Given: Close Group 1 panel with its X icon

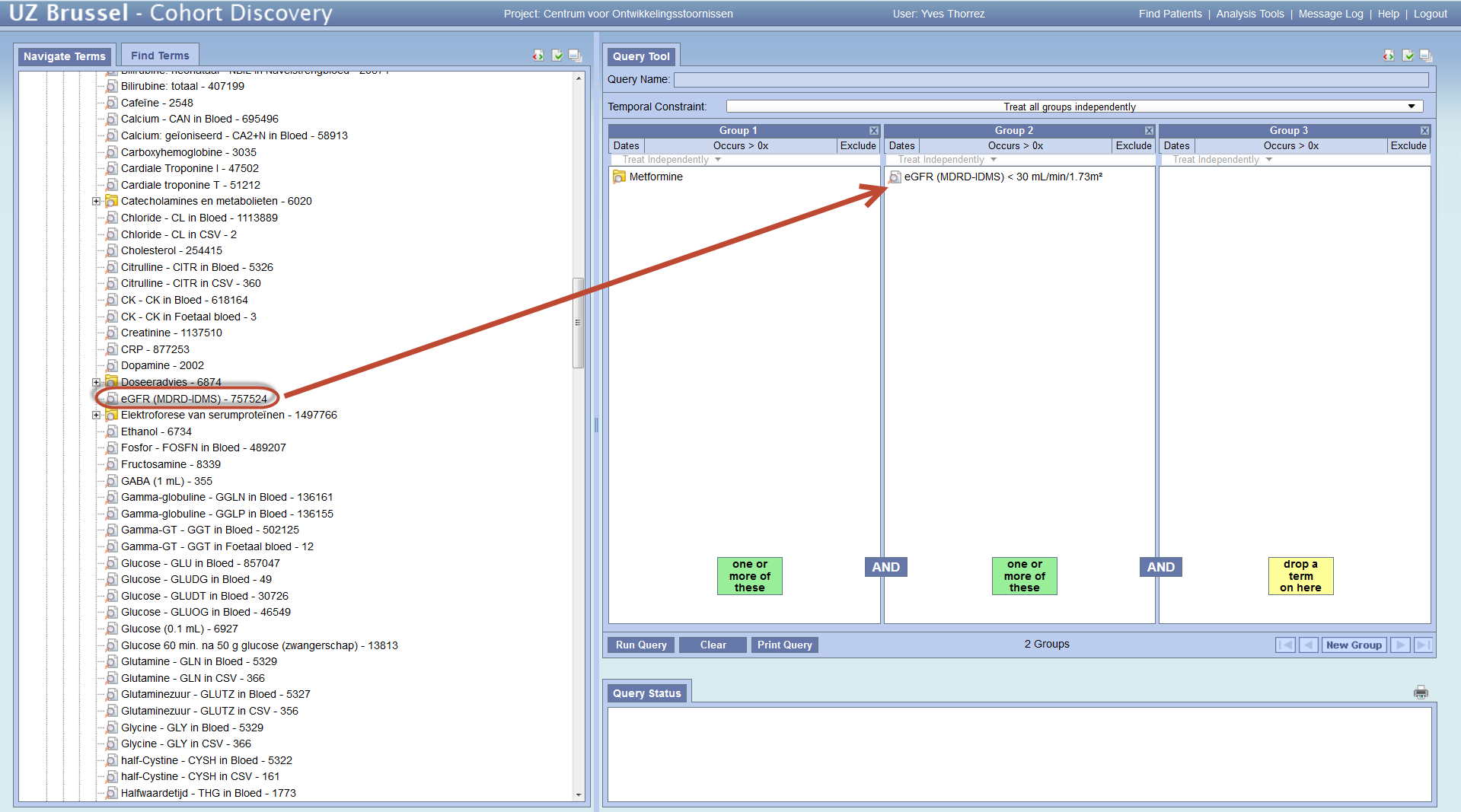Looking at the screenshot, I should 874,131.
